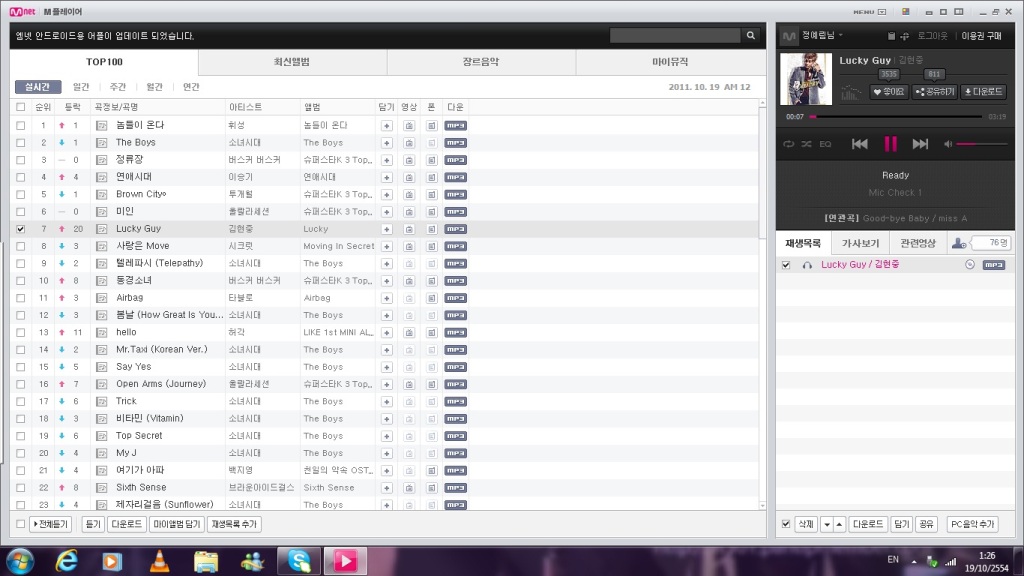The width and height of the screenshot is (1024, 576).
Task: Click MP3 badge in the playlist row
Action: [x=994, y=264]
